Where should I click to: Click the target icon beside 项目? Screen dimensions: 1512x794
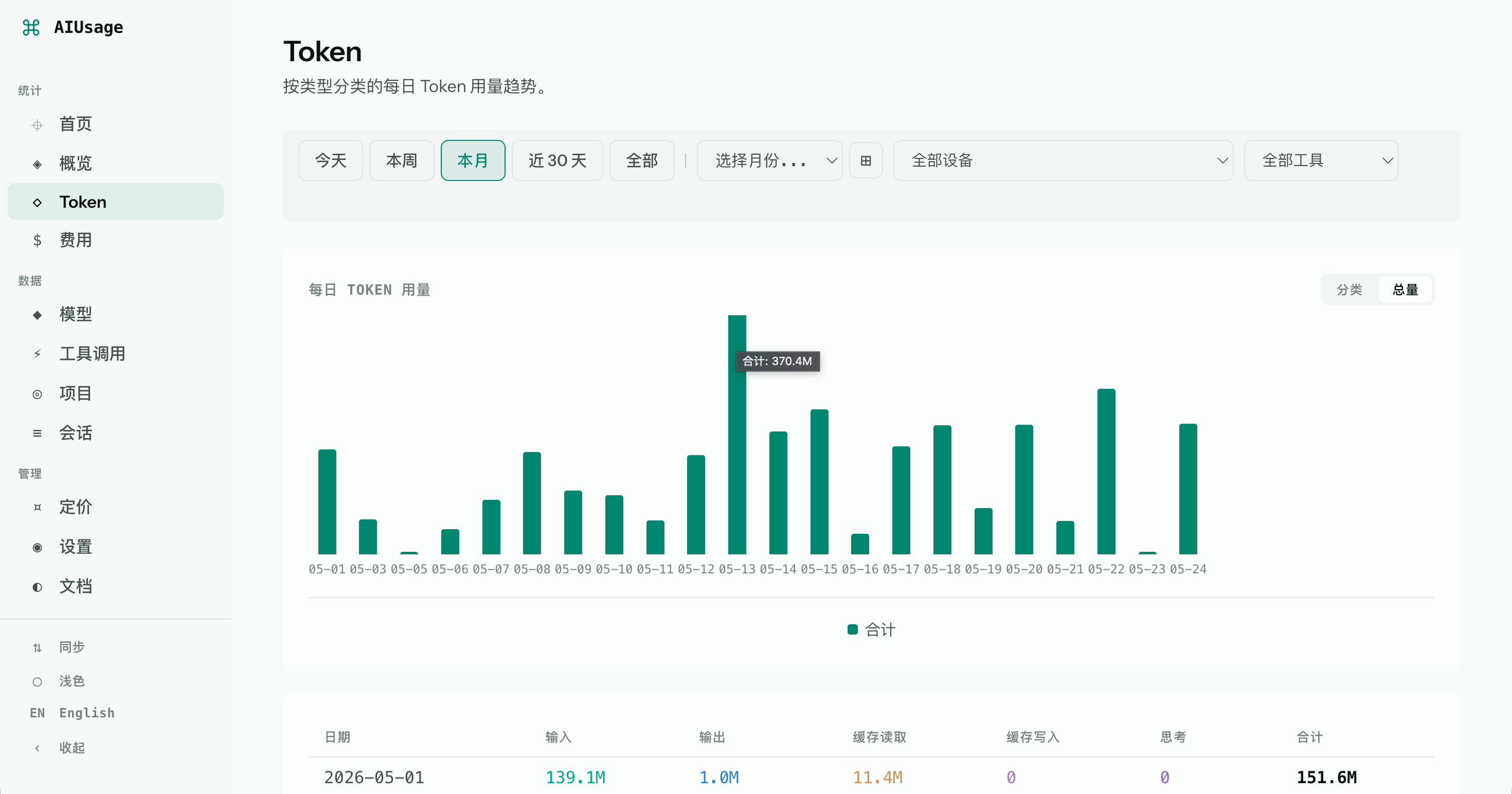click(x=37, y=394)
